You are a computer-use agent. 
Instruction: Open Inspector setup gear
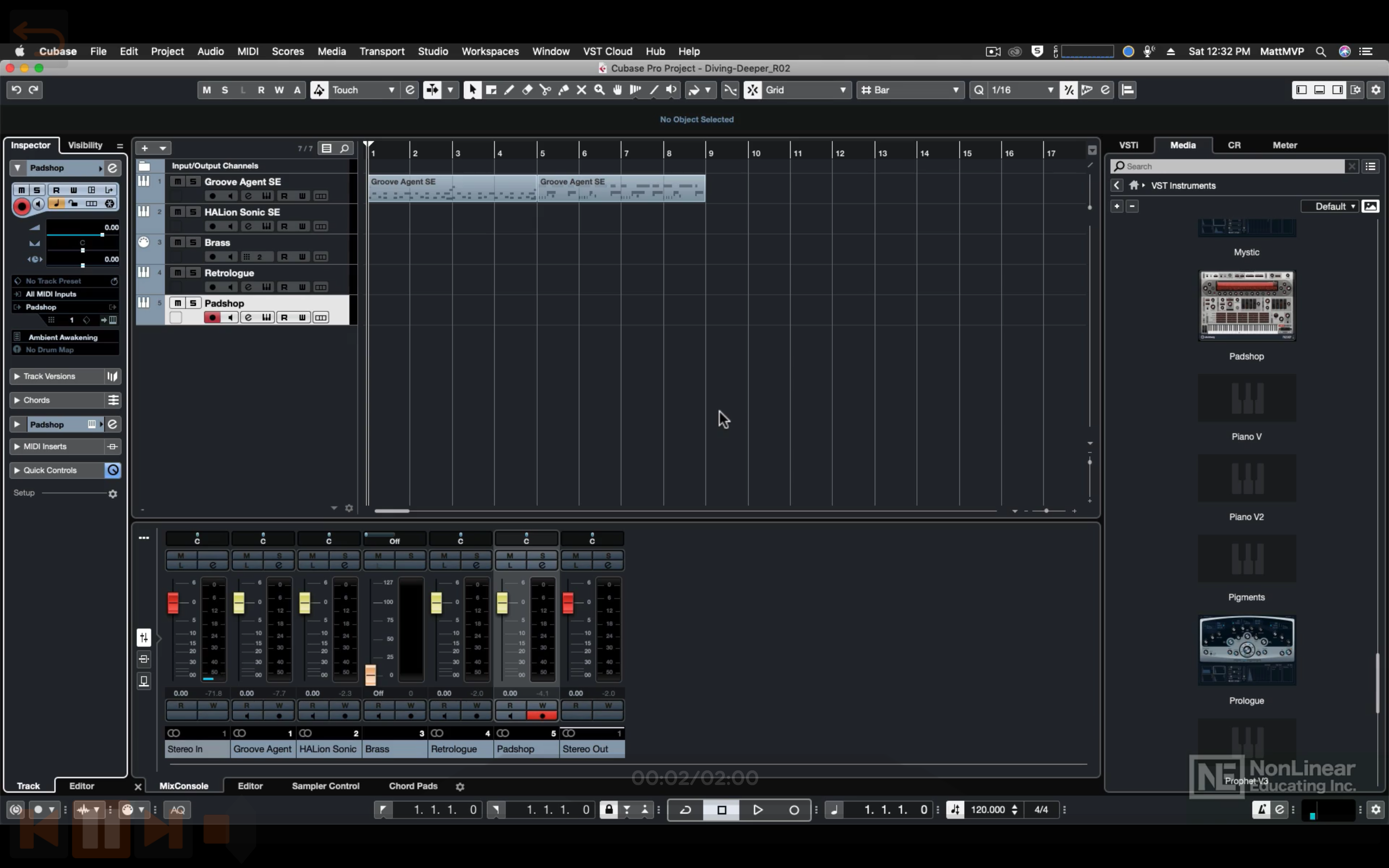[x=113, y=494]
